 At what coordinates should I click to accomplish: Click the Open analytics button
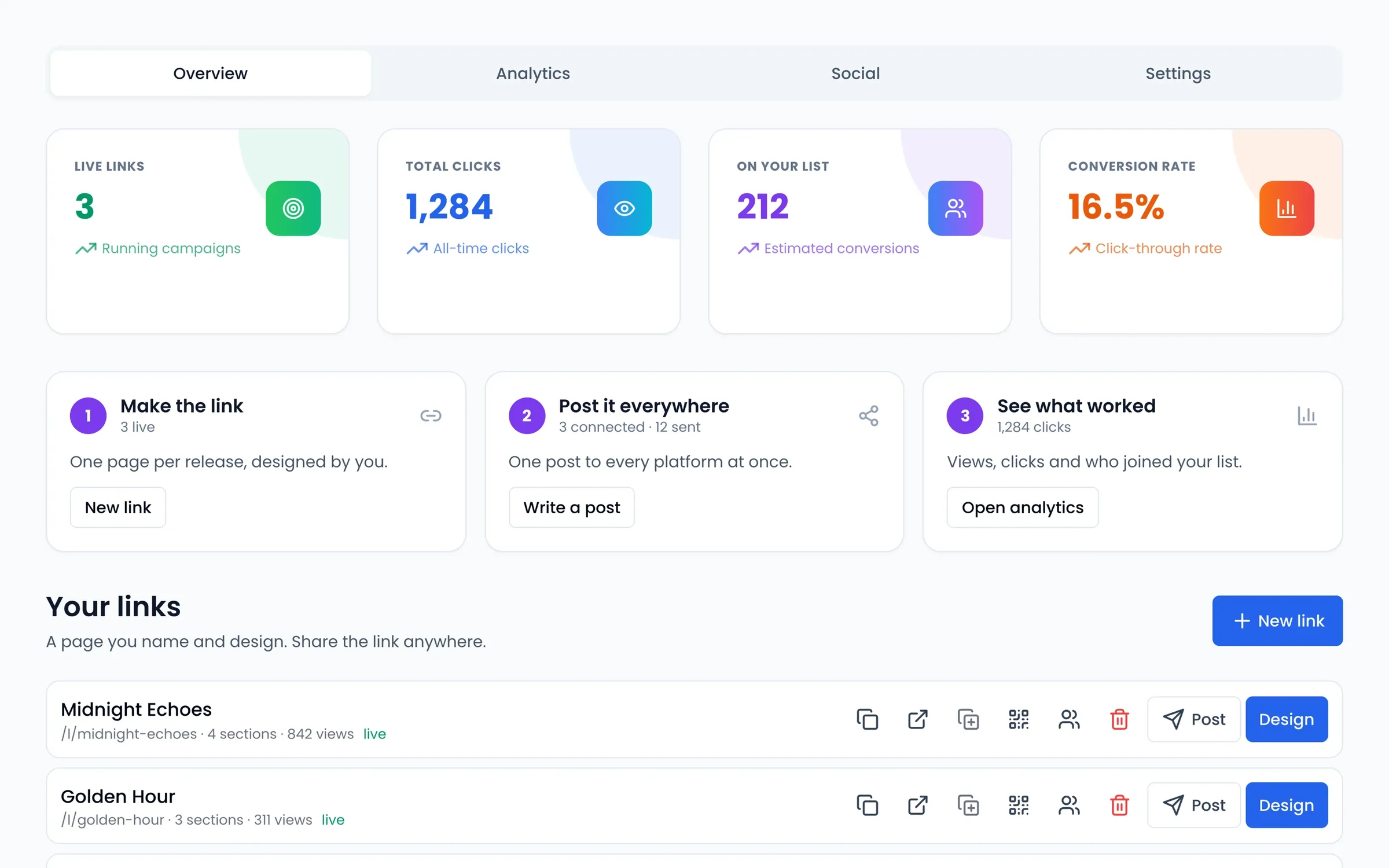point(1023,507)
